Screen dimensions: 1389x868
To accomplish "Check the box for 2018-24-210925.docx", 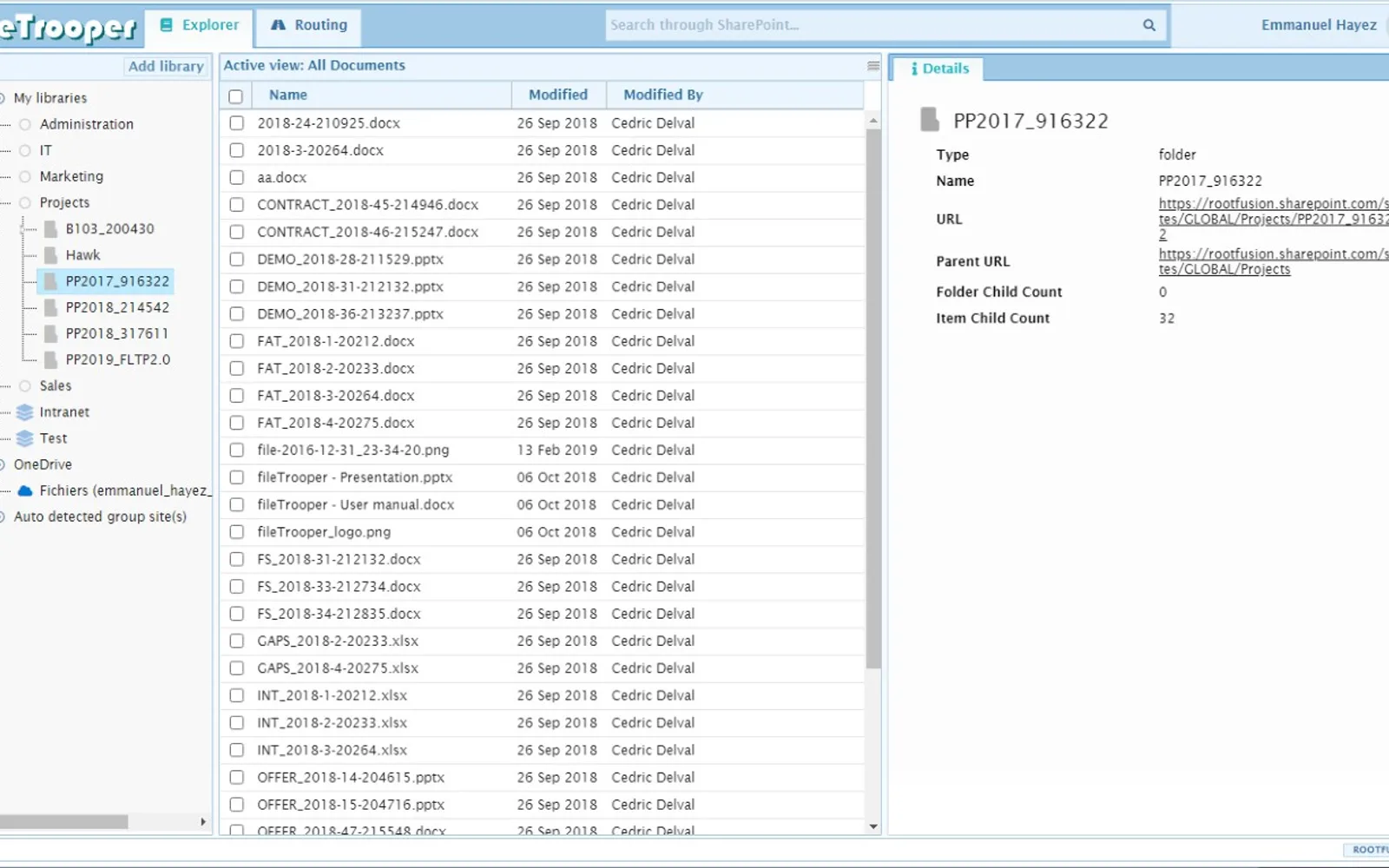I will coord(236,123).
